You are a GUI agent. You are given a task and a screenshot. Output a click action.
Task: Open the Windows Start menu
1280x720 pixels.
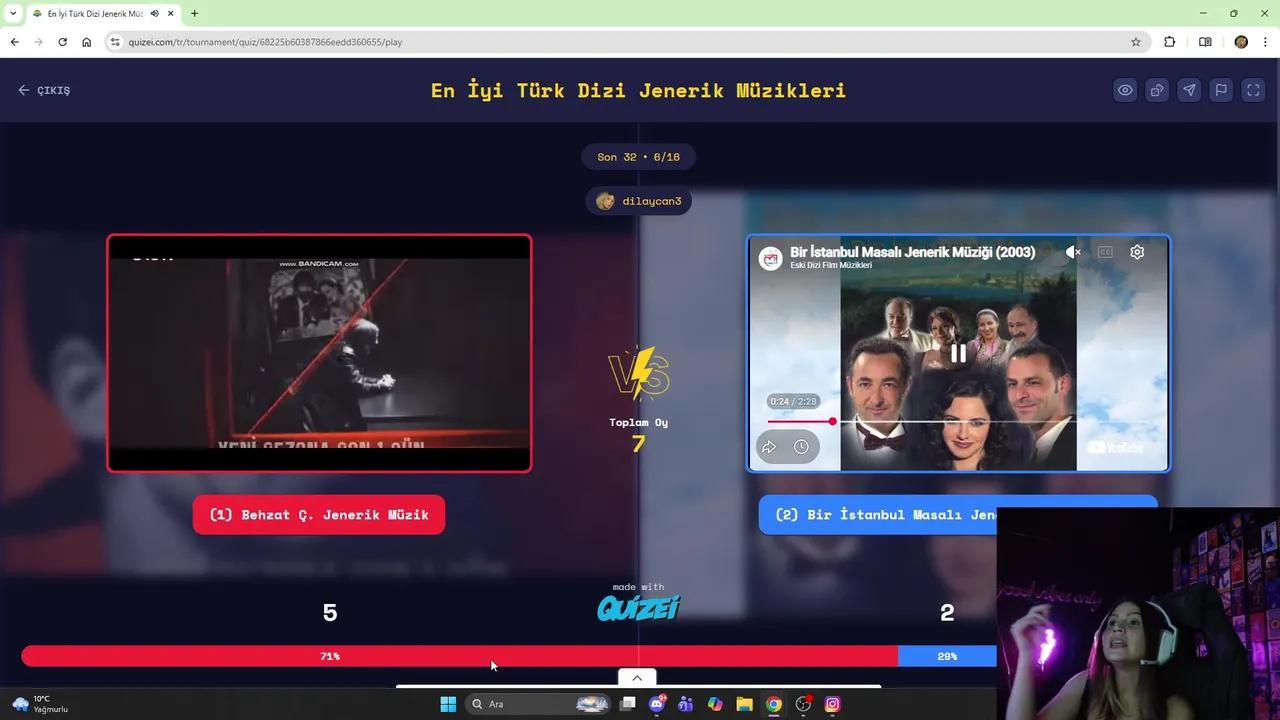pos(448,704)
